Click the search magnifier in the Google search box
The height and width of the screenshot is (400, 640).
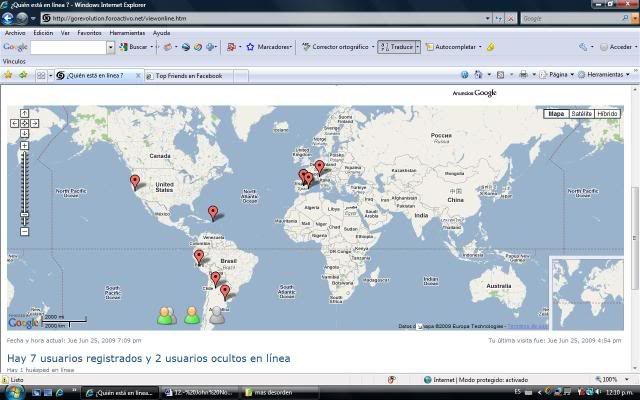point(625,18)
